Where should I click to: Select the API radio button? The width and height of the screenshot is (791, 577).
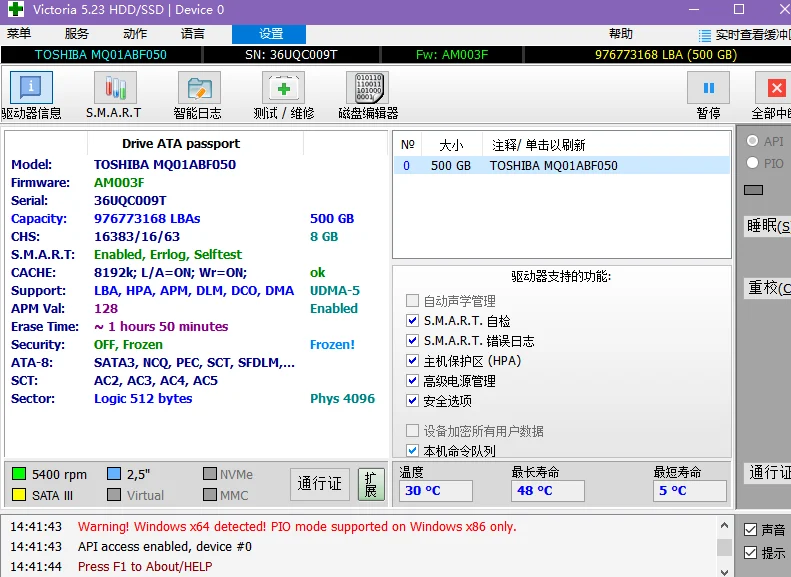click(x=752, y=141)
